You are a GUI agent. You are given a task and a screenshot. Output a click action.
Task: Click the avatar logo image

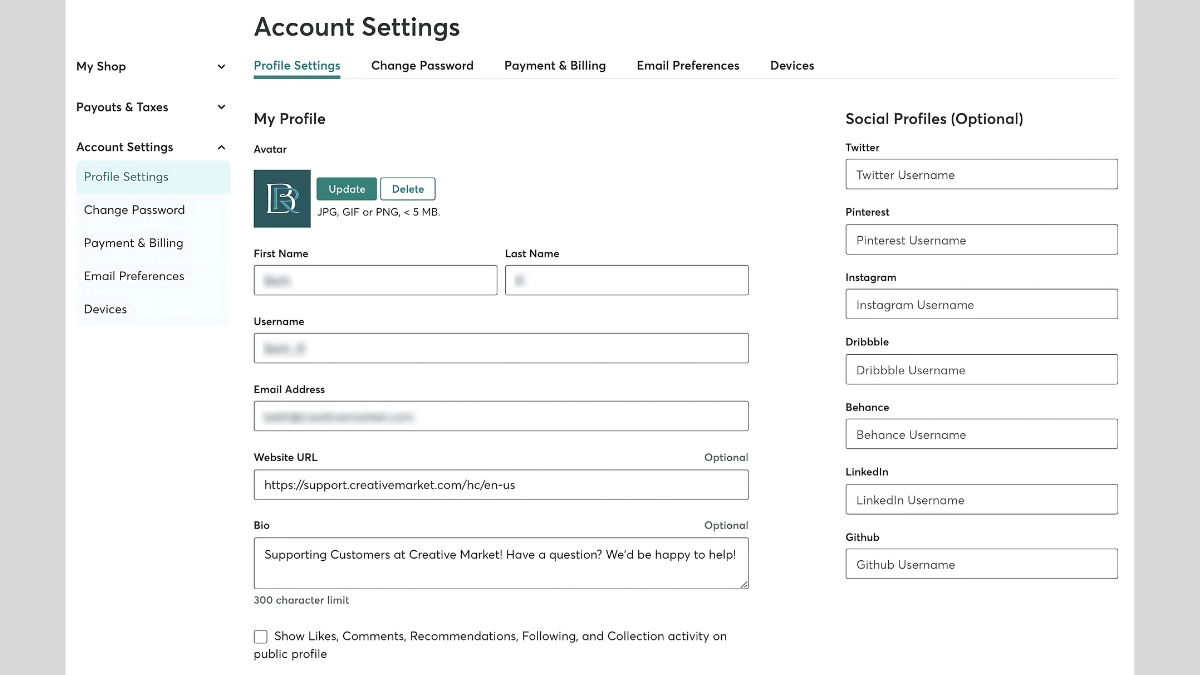pyautogui.click(x=282, y=198)
